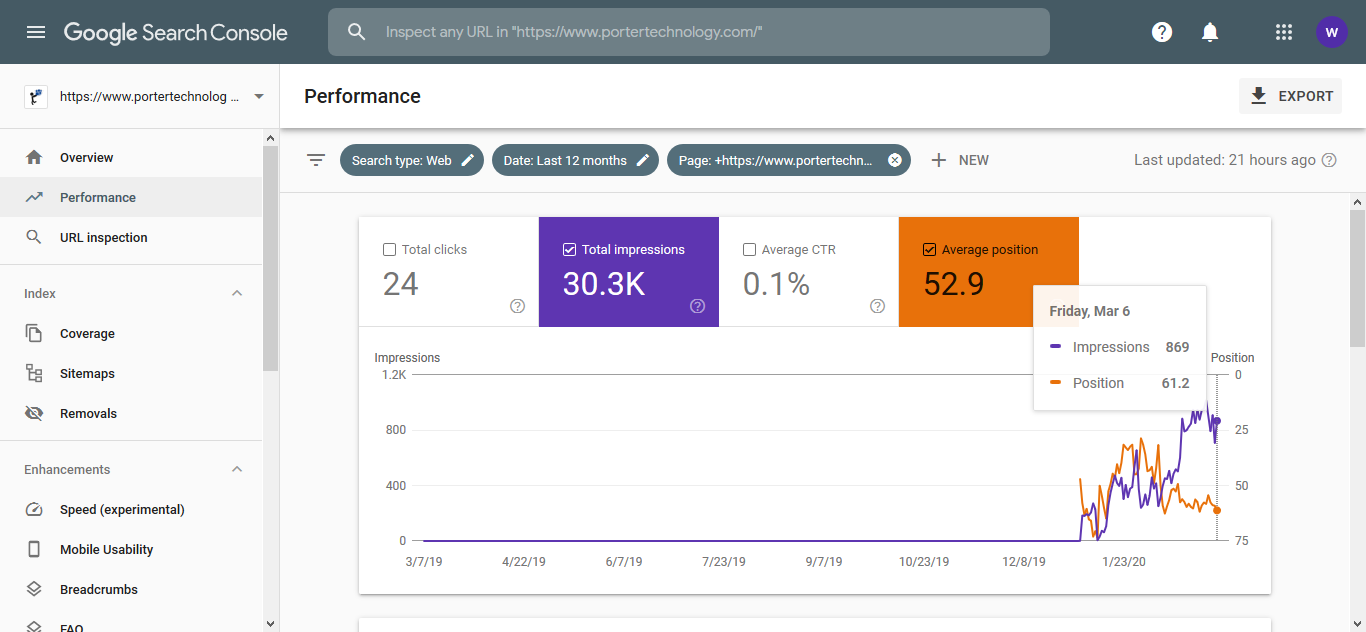
Task: Open Breadcrumbs enhancement report
Action: point(131,589)
